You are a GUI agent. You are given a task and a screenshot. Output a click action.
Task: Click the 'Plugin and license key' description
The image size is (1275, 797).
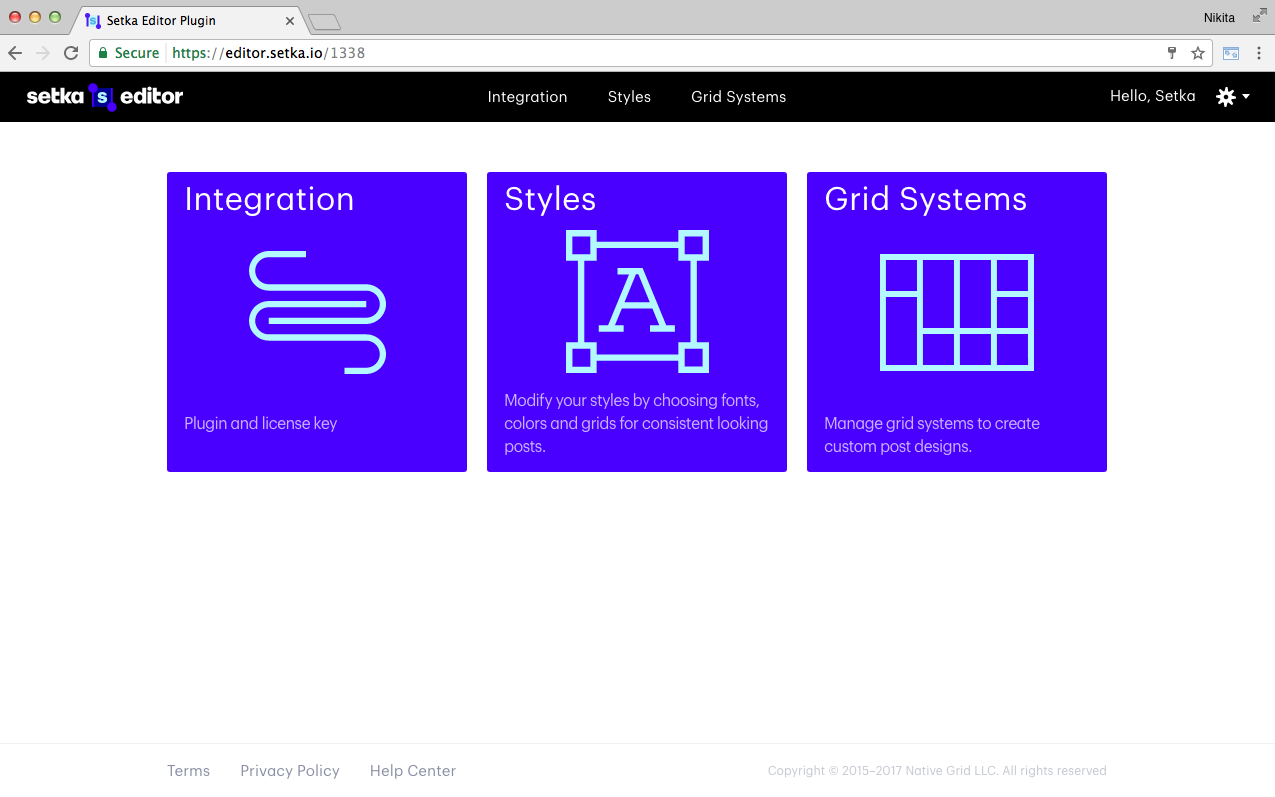click(x=260, y=423)
